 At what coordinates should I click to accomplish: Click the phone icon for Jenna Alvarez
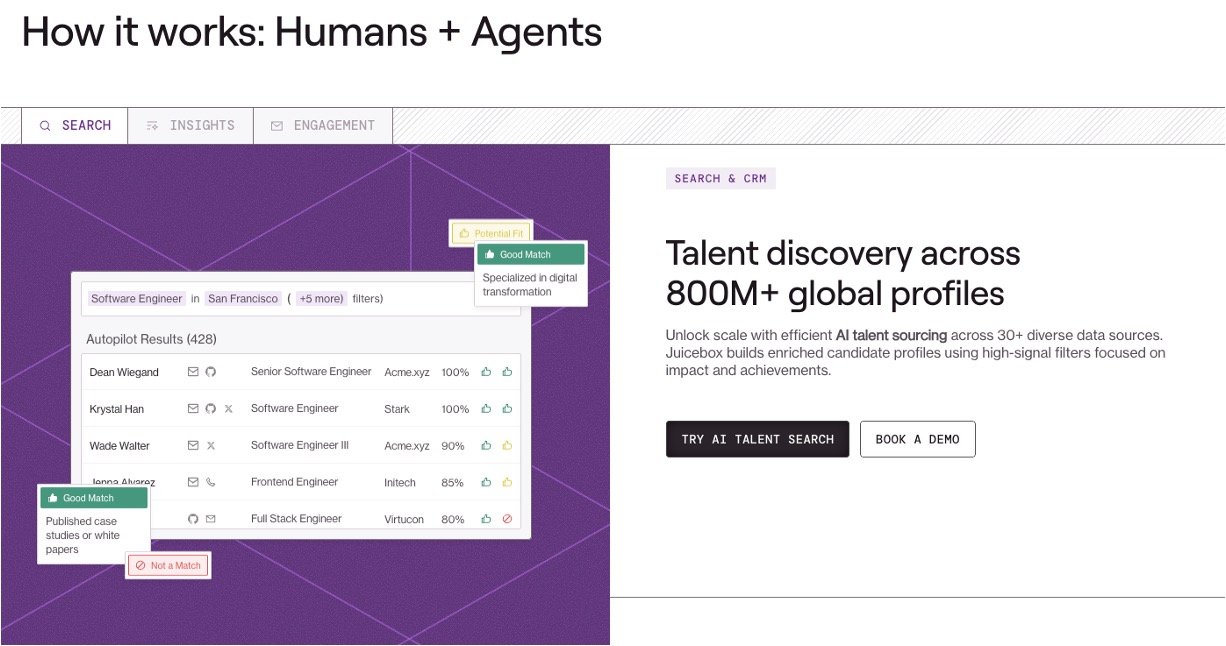210,482
